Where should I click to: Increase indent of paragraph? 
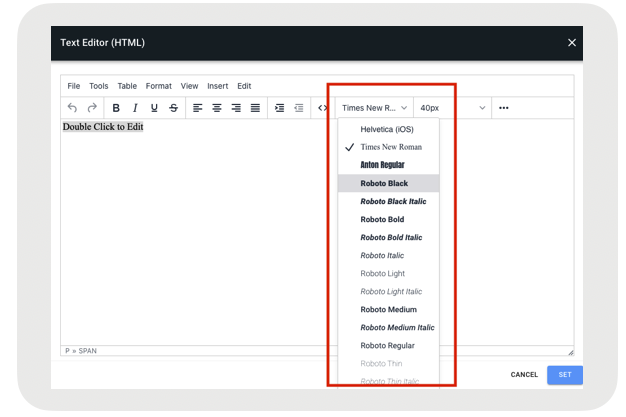279,108
